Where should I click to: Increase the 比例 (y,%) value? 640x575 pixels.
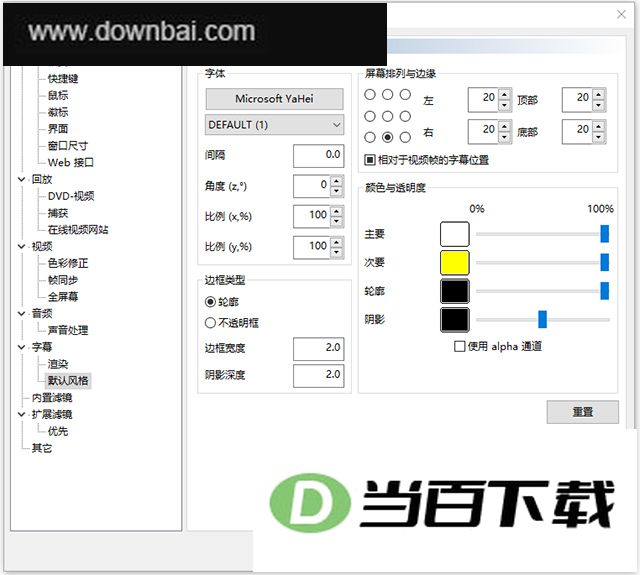tap(336, 242)
